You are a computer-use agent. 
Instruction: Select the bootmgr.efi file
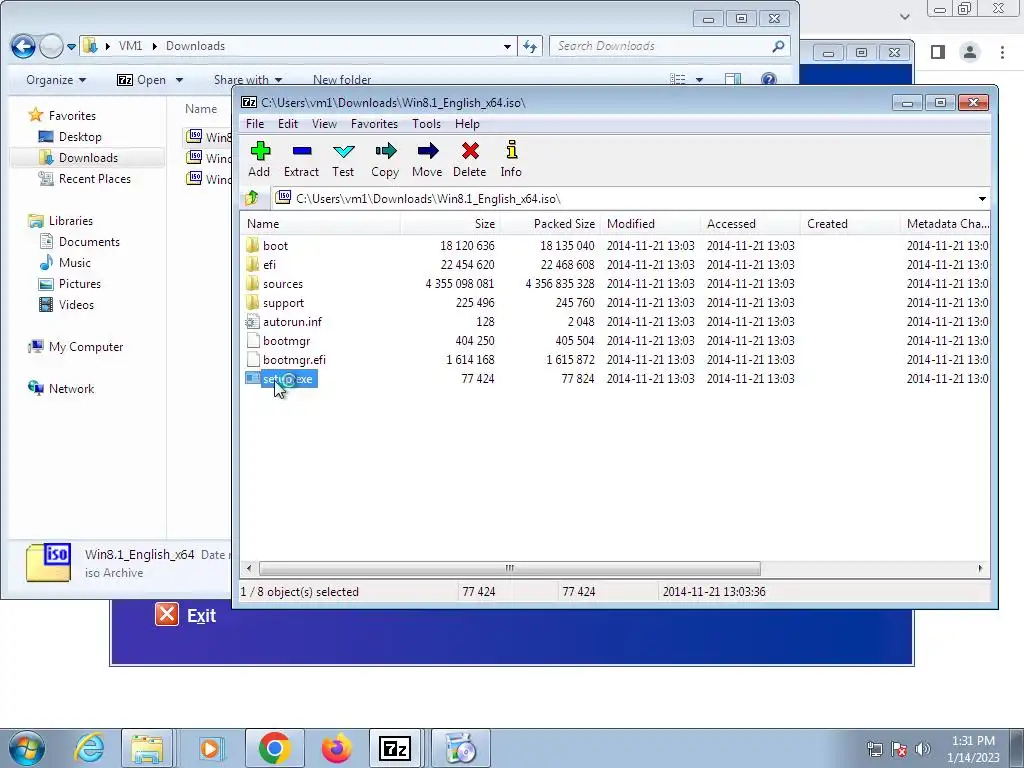pos(294,359)
